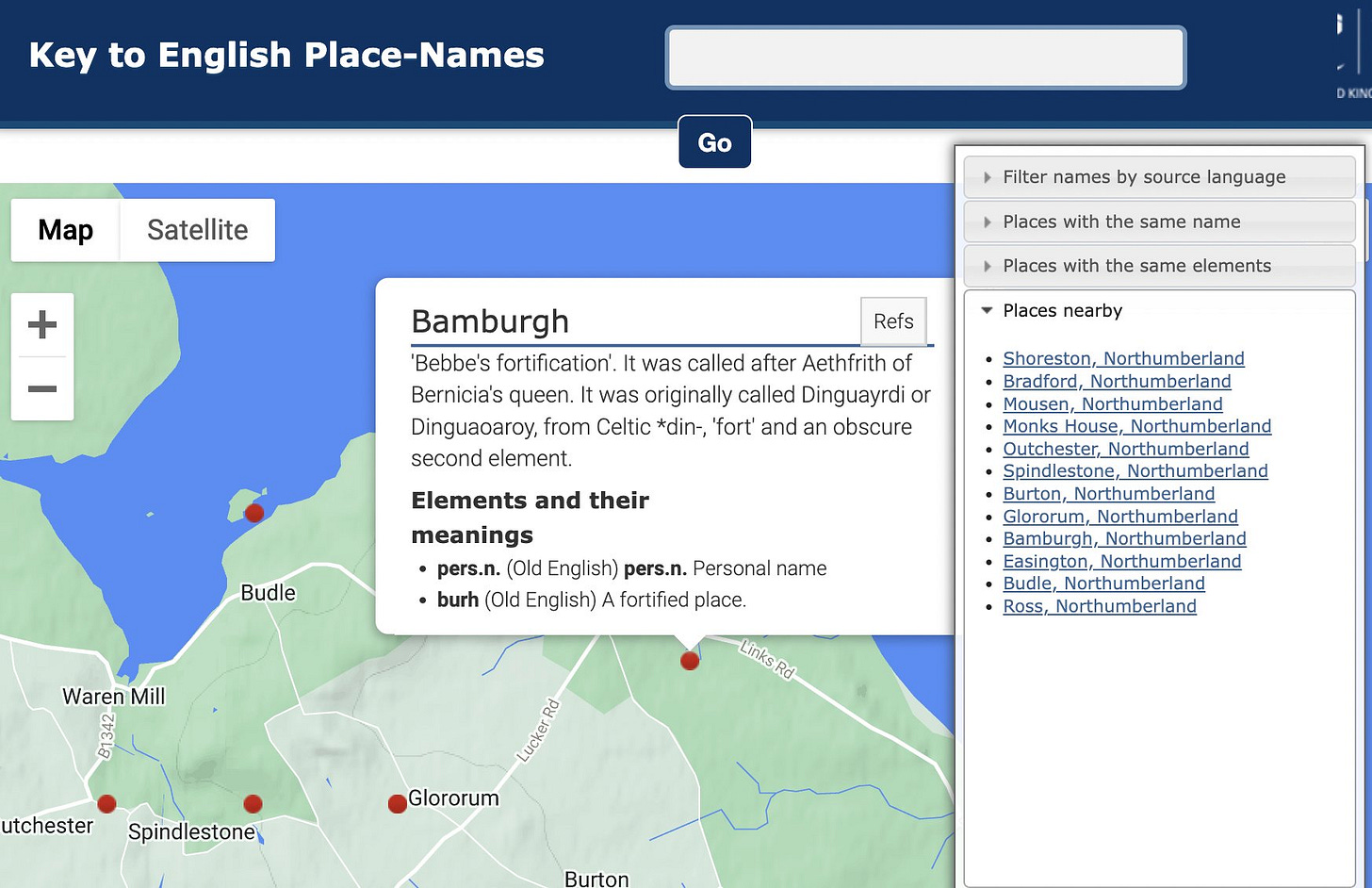Image resolution: width=1372 pixels, height=888 pixels.
Task: Click the place-name search input field
Action: 925,58
